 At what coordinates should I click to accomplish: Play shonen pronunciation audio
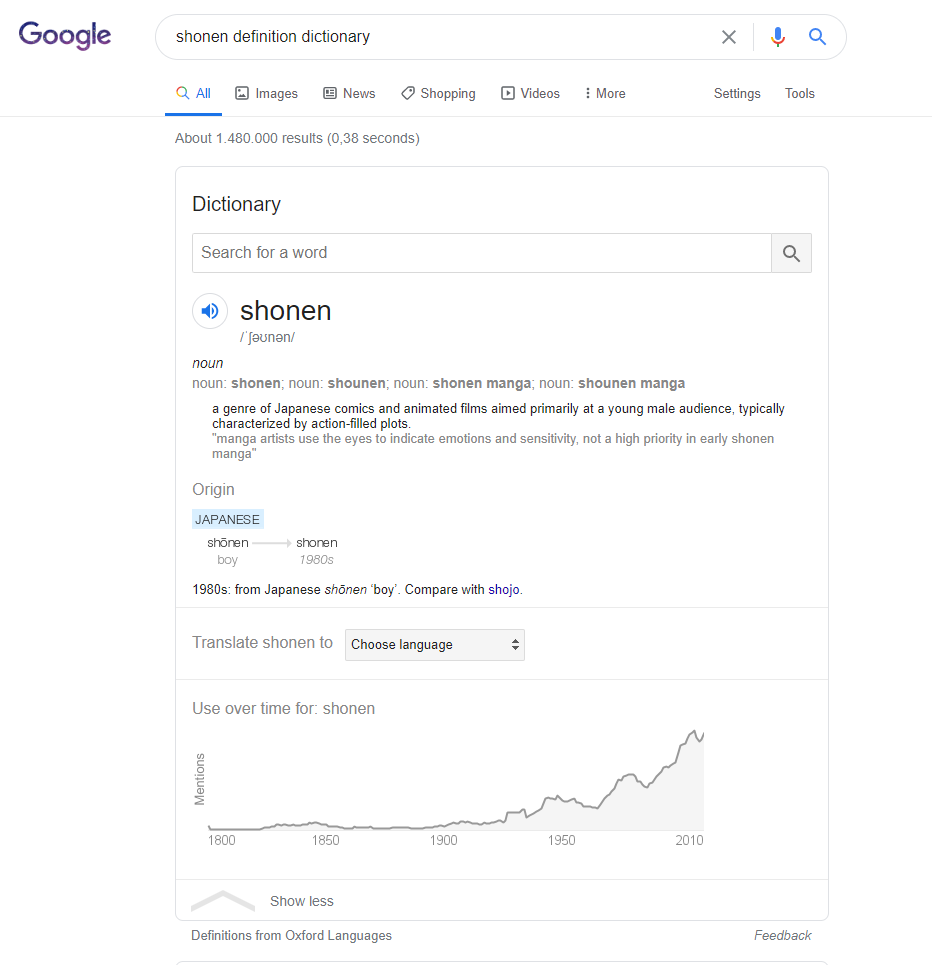(210, 311)
